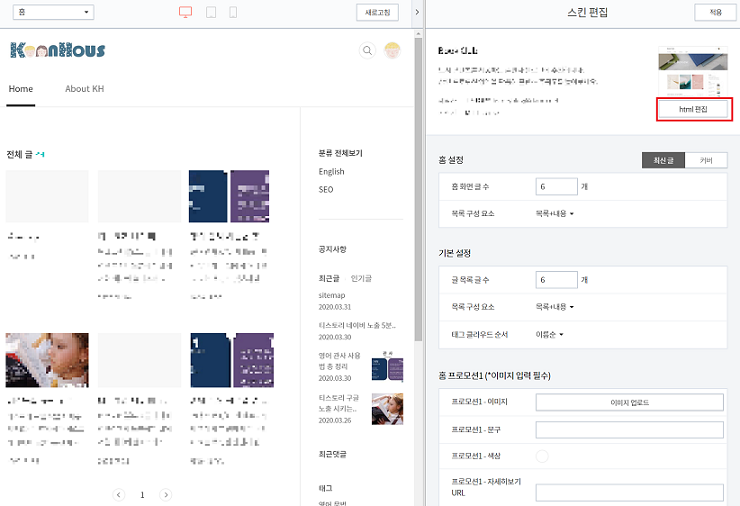Open the Home navigation tab

21,89
